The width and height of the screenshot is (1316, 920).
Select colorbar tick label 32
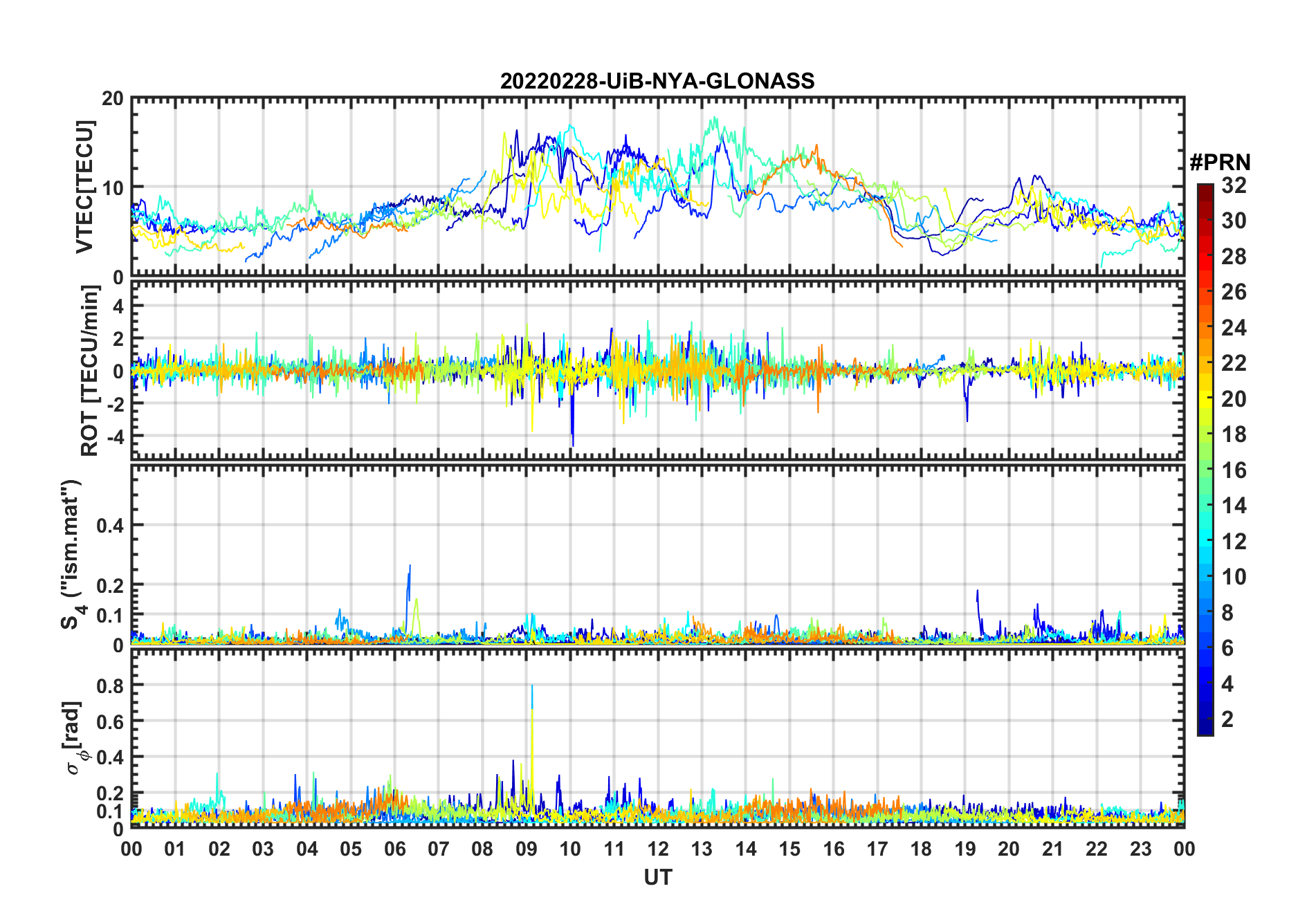click(x=1234, y=185)
